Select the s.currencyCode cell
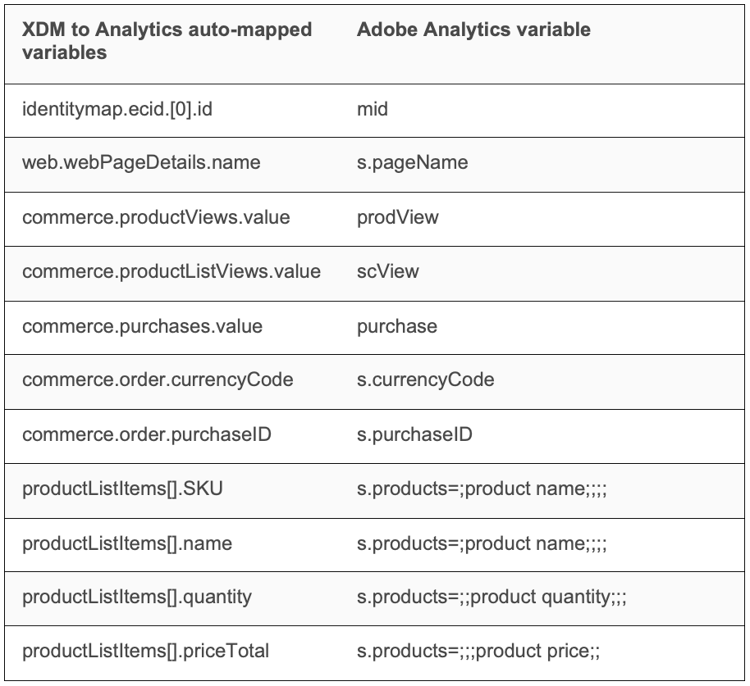This screenshot has width=750, height=686. tap(425, 380)
